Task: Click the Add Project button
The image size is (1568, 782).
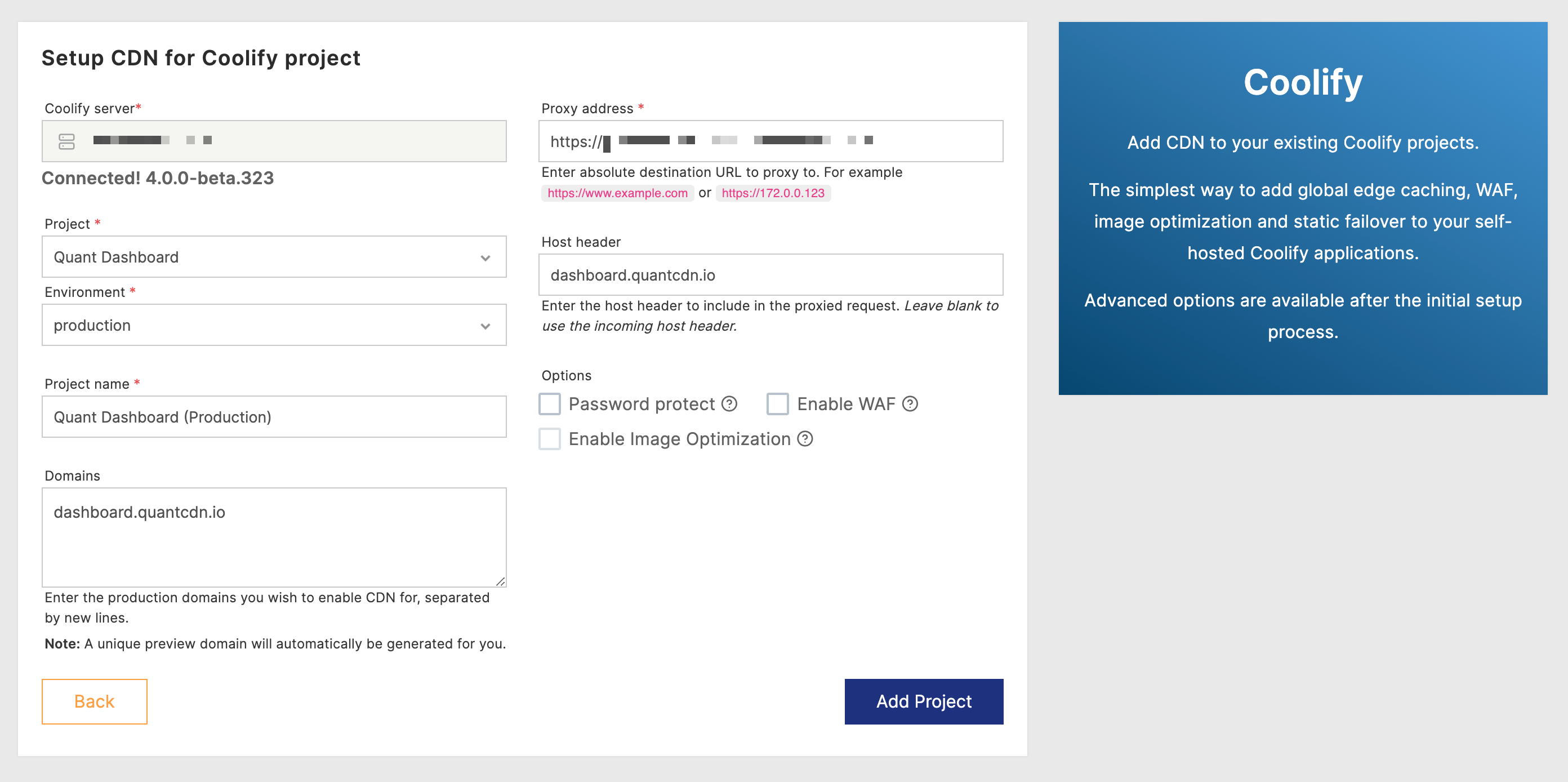Action: (923, 701)
